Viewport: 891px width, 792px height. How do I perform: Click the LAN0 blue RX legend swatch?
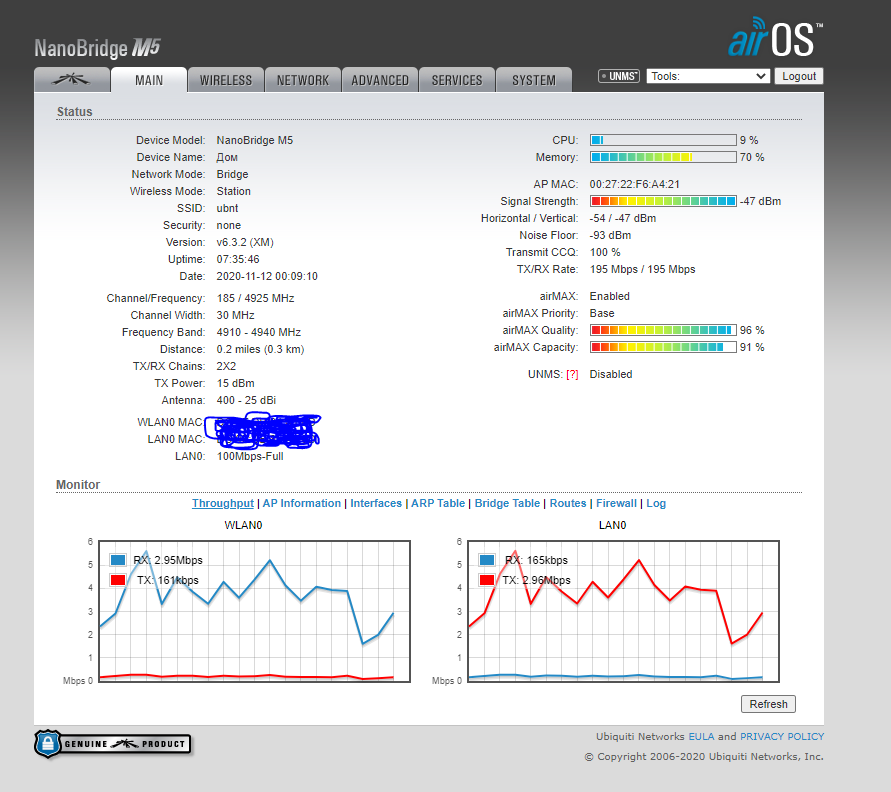[487, 560]
